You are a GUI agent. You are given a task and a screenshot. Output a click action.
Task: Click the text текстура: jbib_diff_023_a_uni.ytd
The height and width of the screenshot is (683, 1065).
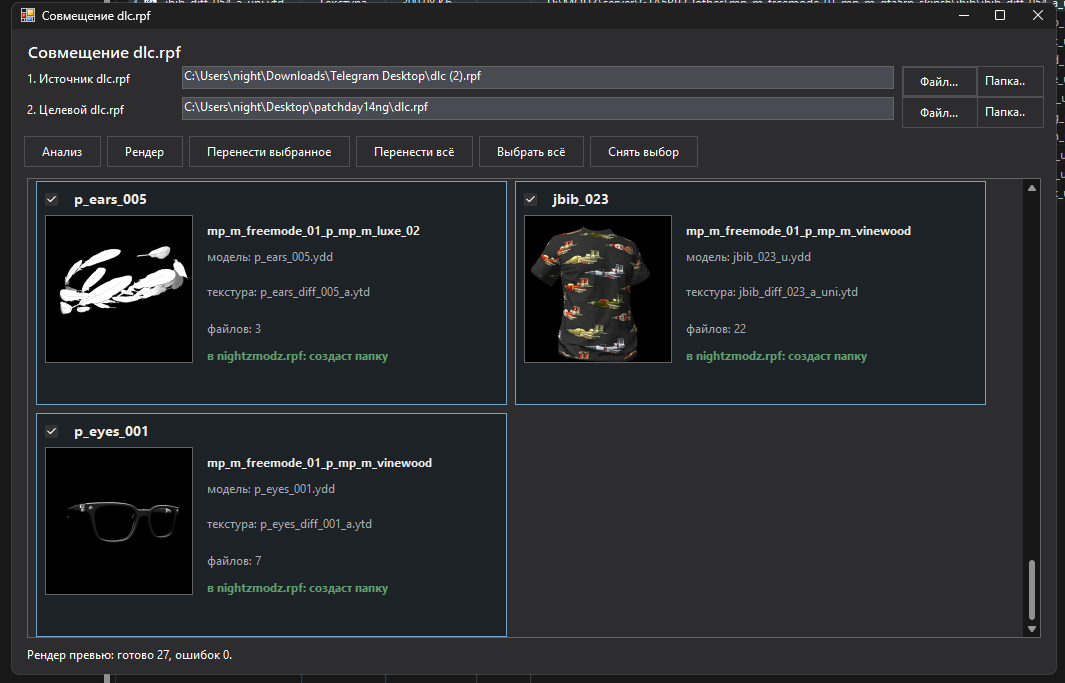coord(772,292)
